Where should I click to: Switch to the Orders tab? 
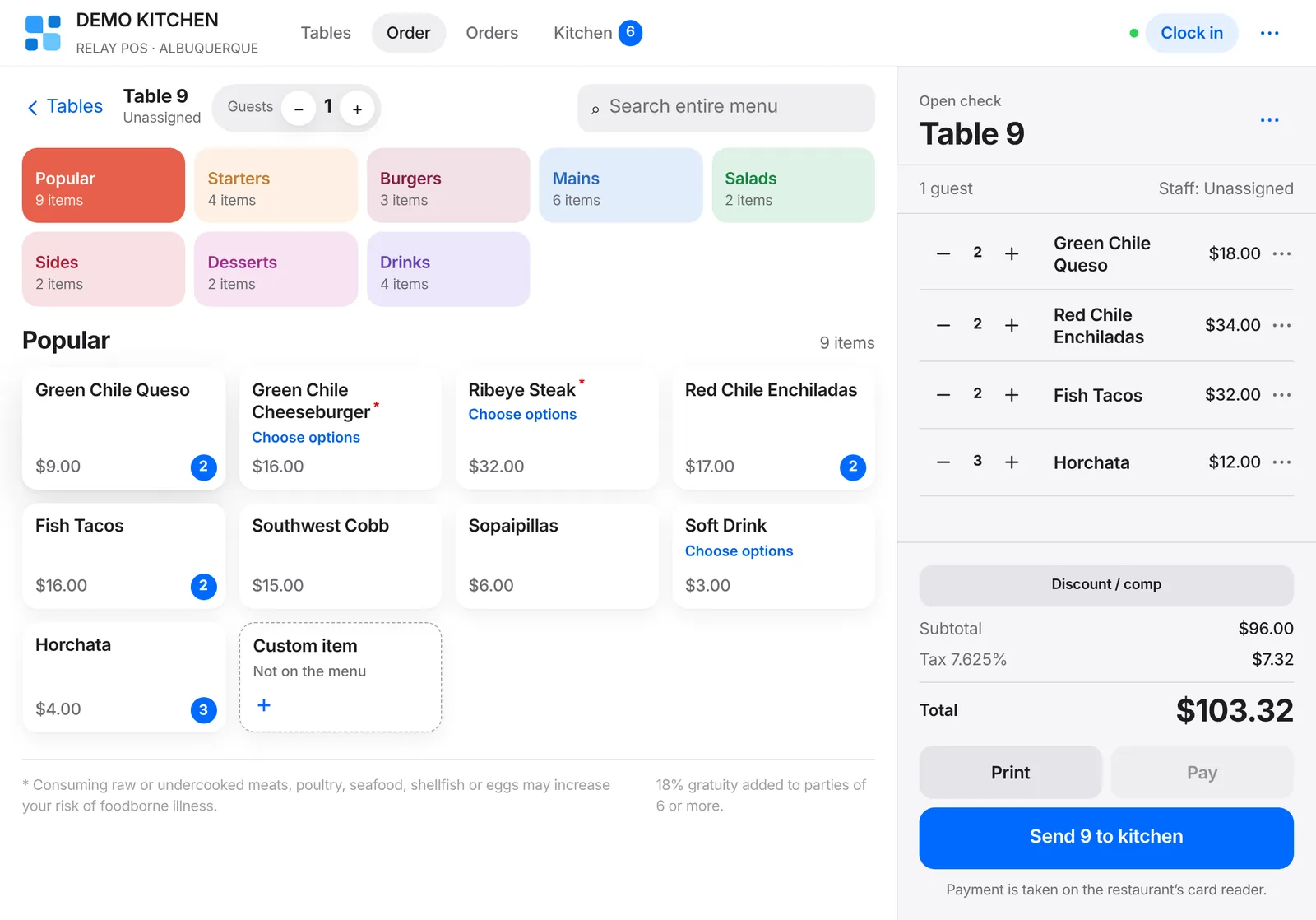[492, 33]
